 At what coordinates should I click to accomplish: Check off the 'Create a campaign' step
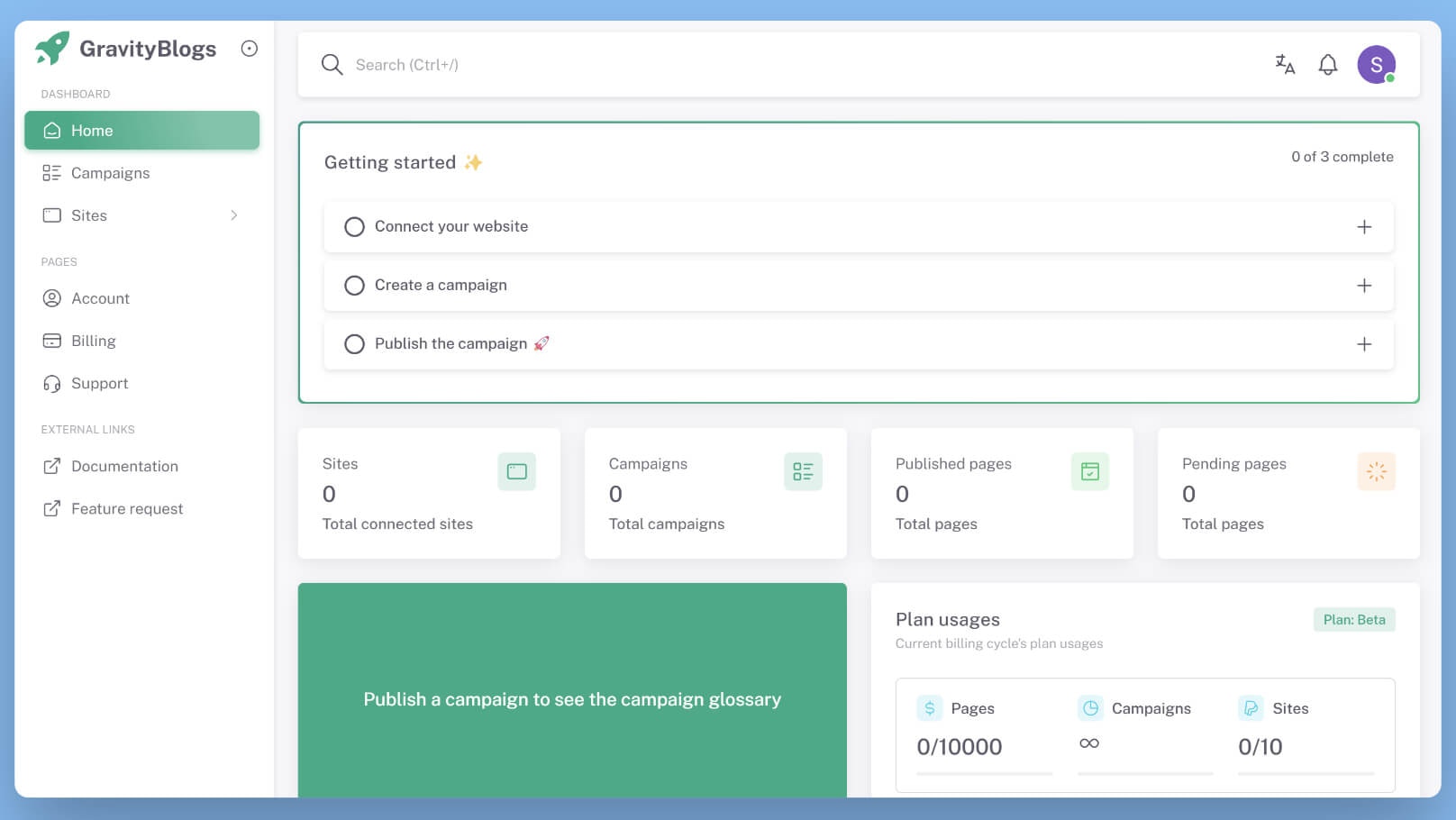(x=354, y=285)
